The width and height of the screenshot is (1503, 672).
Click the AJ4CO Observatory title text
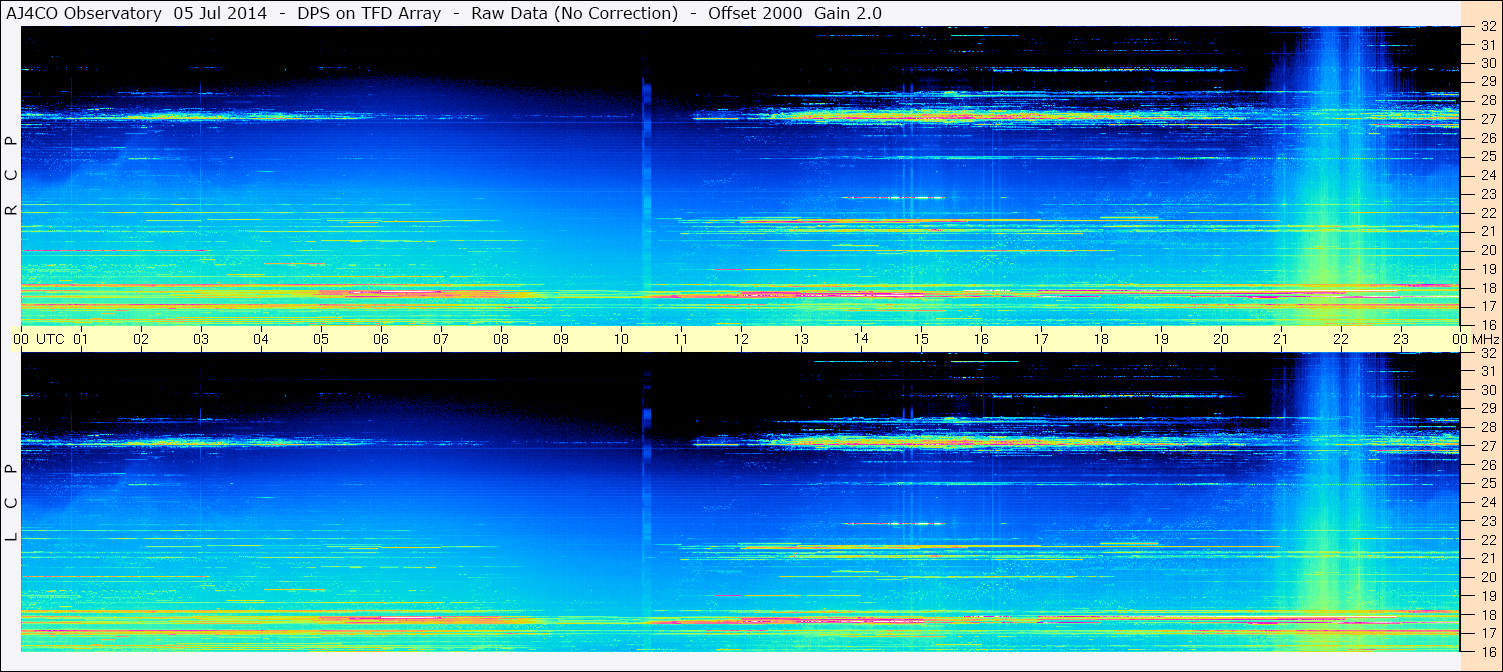pos(86,13)
